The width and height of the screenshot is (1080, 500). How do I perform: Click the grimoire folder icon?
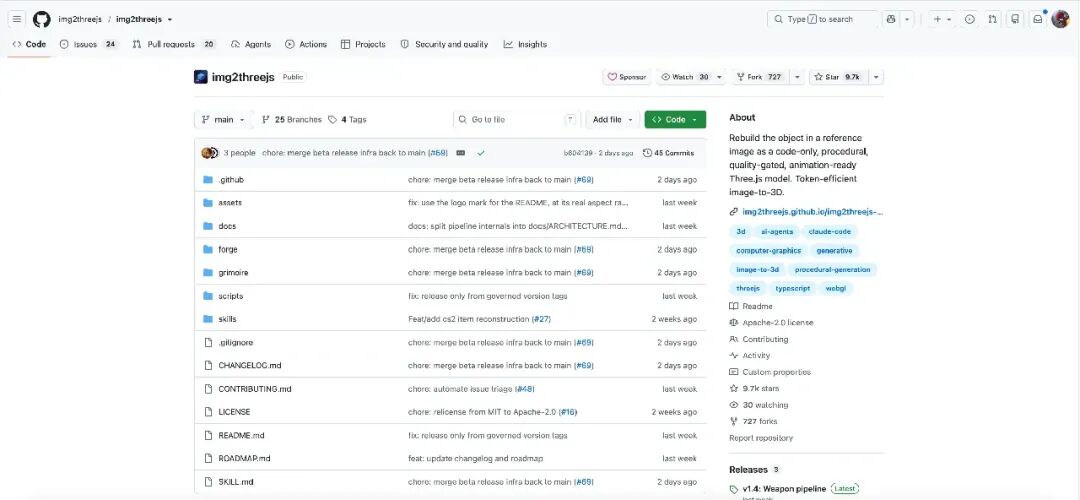(x=208, y=273)
